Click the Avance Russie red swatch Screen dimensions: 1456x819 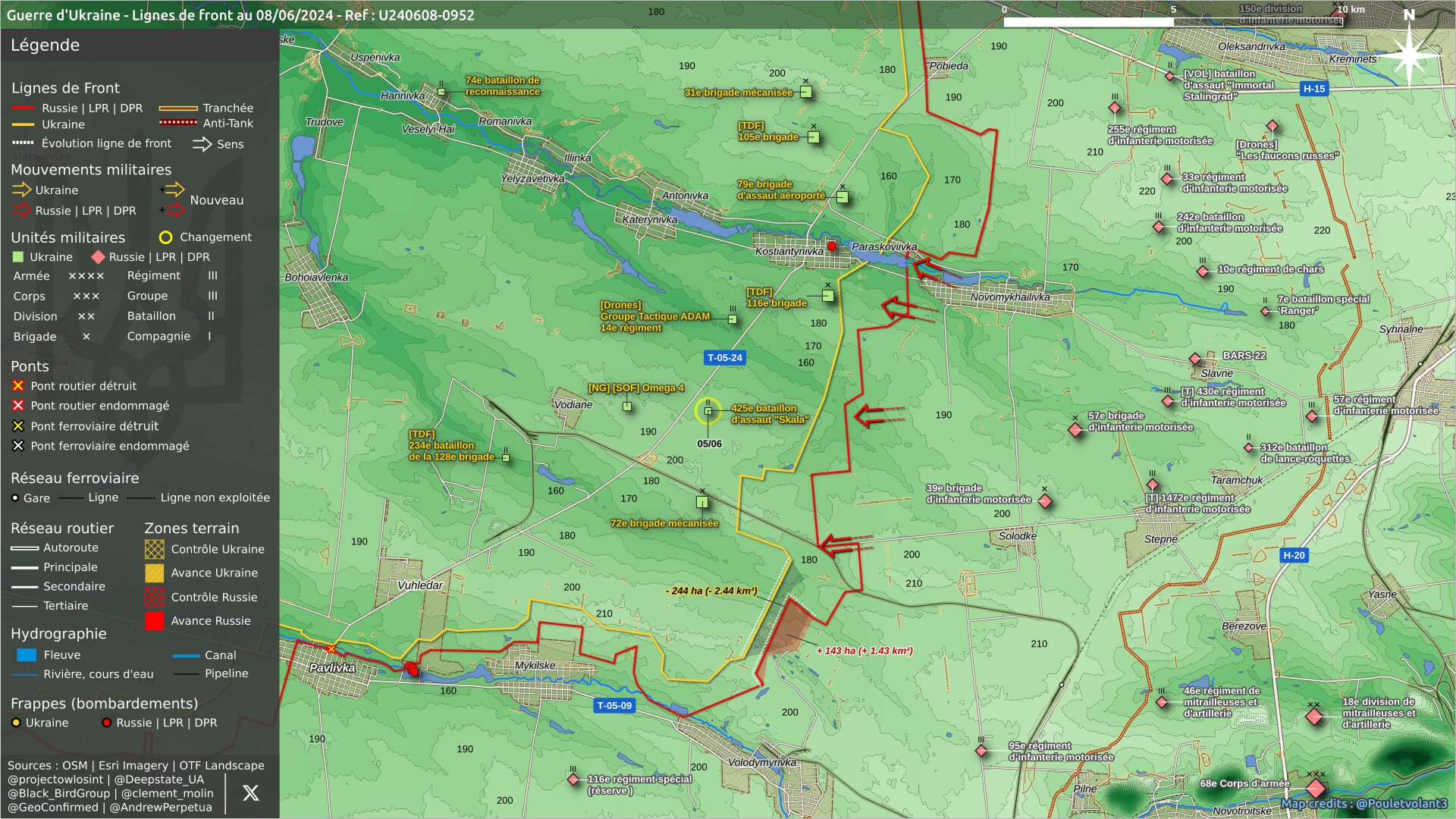click(x=154, y=621)
